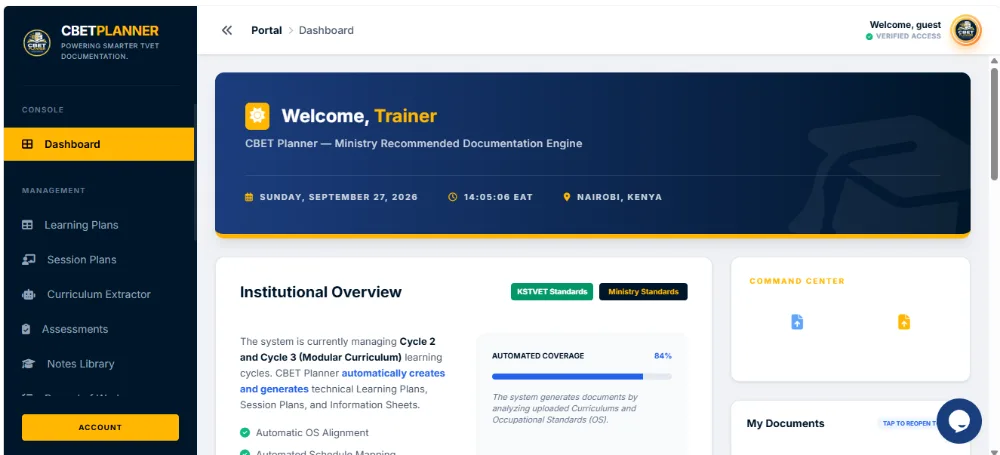Click the 14:05:06 EAT time text
The width and height of the screenshot is (1000, 455).
point(498,197)
